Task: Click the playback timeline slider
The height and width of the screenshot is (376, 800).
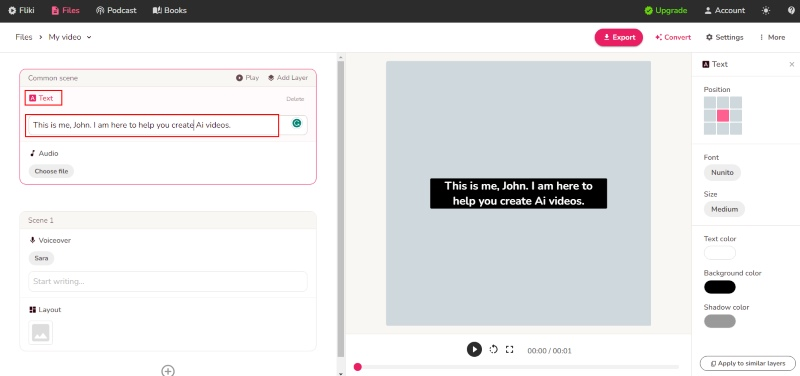Action: pyautogui.click(x=517, y=367)
